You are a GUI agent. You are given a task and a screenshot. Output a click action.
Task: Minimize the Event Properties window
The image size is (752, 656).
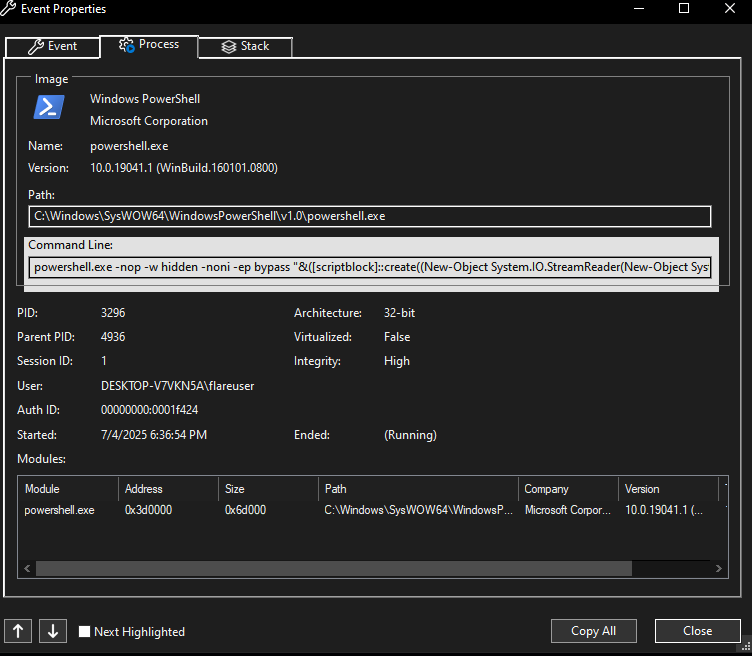[x=639, y=8]
